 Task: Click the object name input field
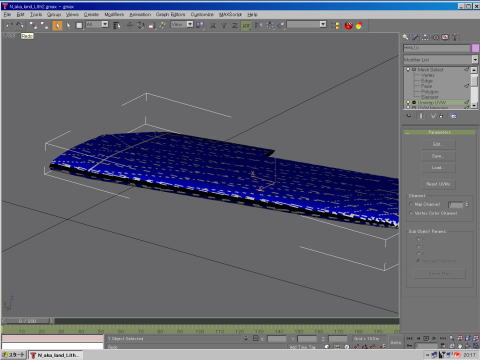point(437,48)
